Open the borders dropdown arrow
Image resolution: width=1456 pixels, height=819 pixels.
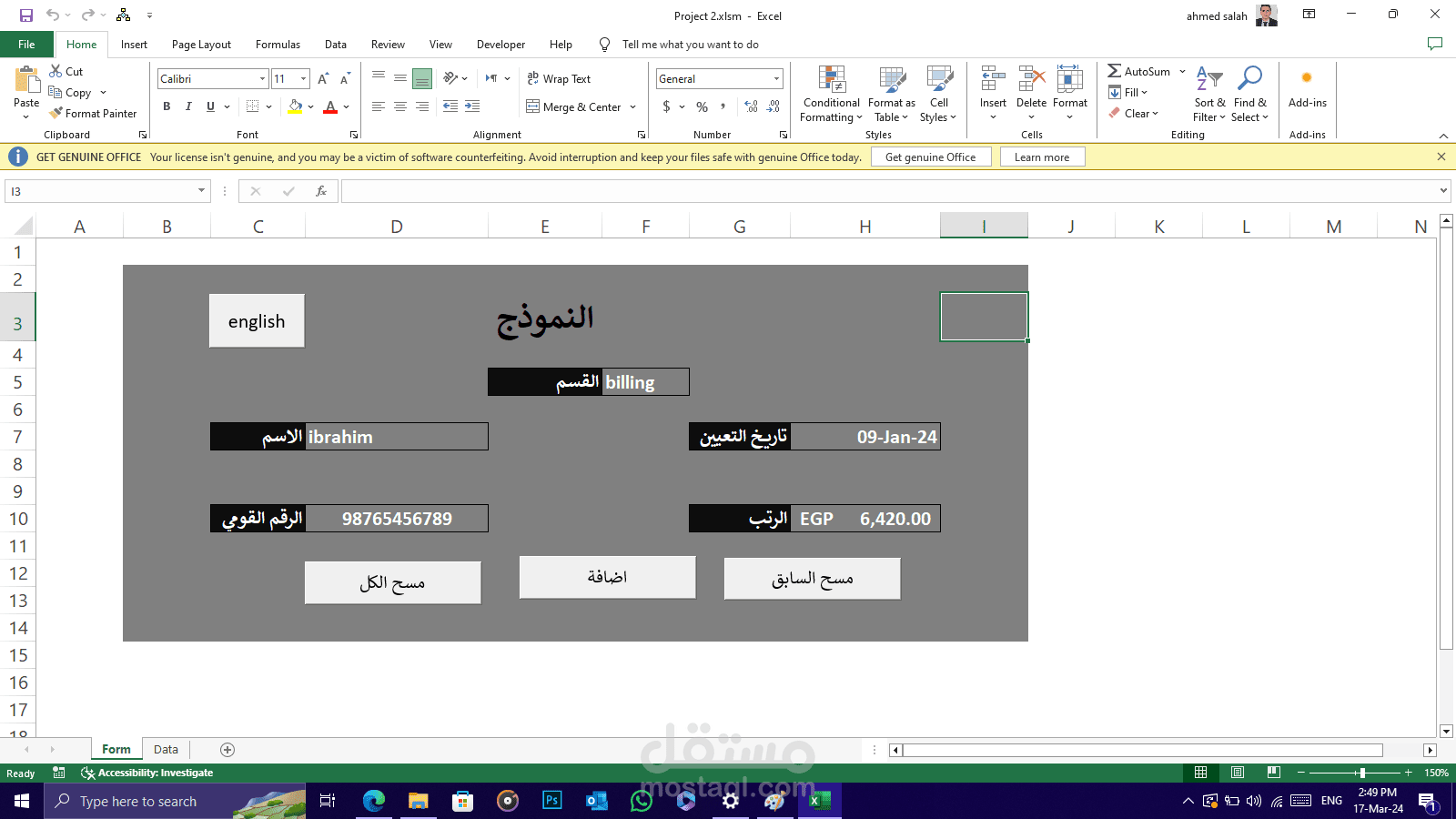coord(269,106)
